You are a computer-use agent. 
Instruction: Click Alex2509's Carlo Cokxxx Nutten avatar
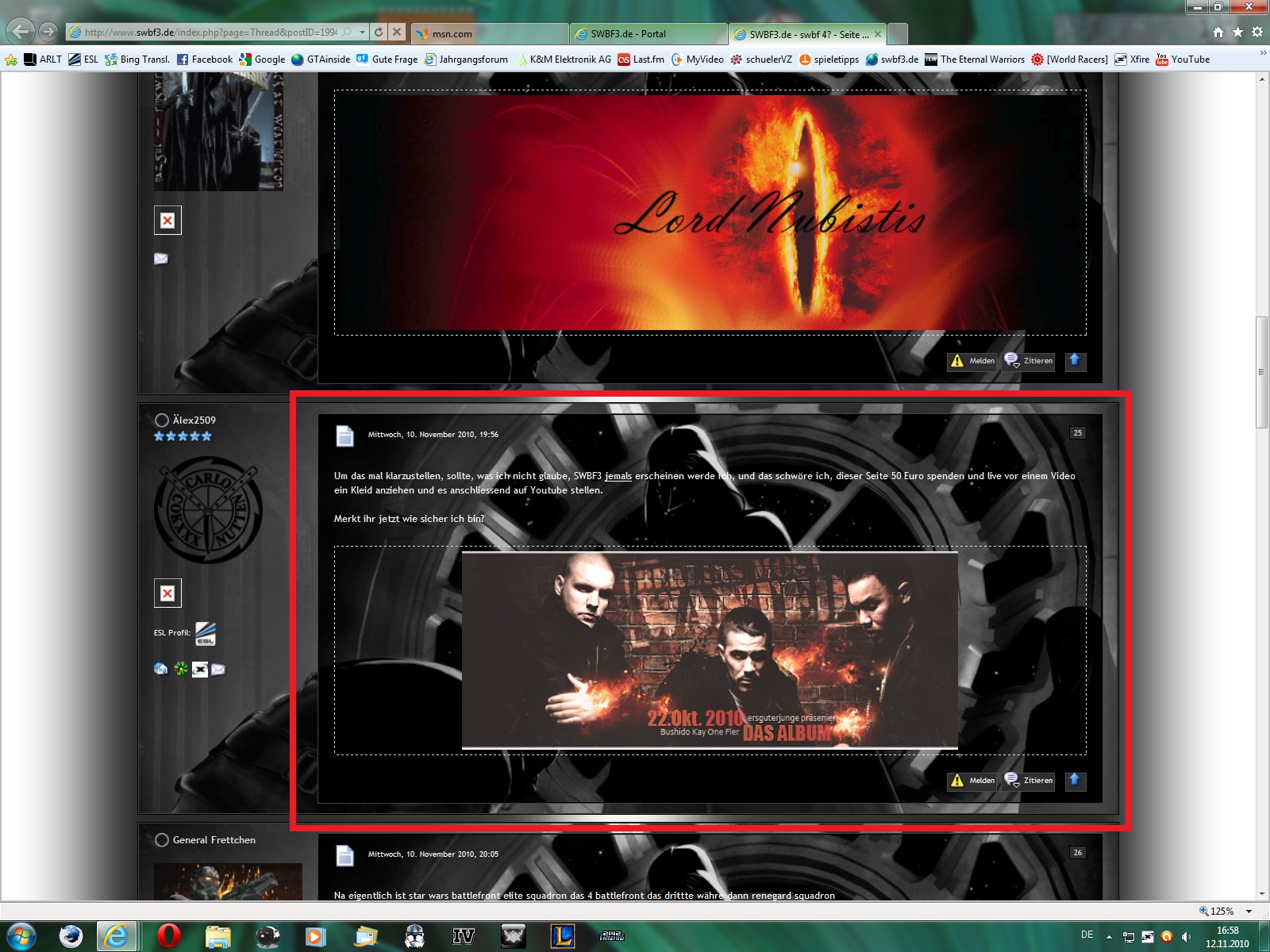click(208, 510)
